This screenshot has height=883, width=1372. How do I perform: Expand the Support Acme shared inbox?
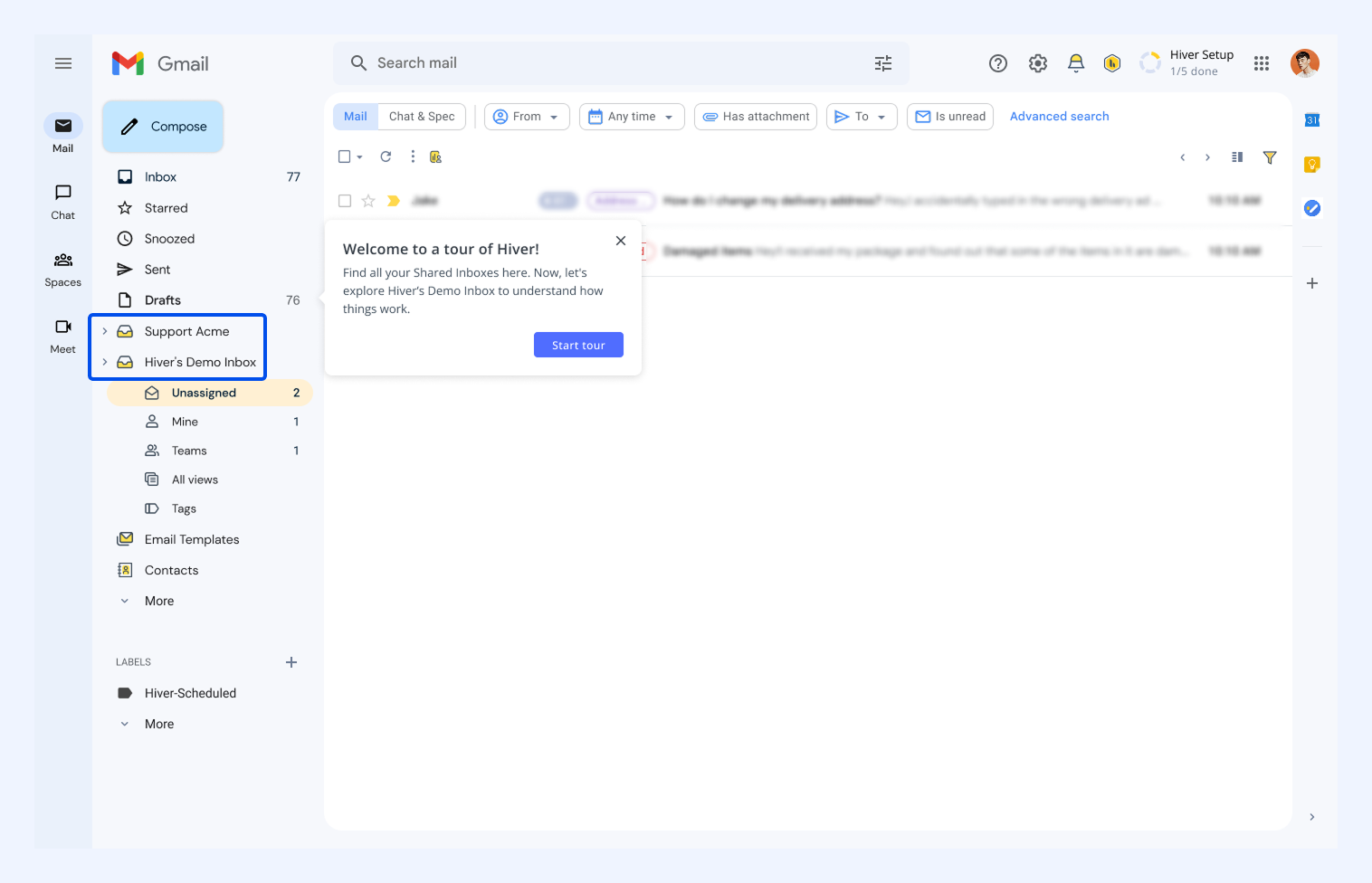pyautogui.click(x=105, y=331)
